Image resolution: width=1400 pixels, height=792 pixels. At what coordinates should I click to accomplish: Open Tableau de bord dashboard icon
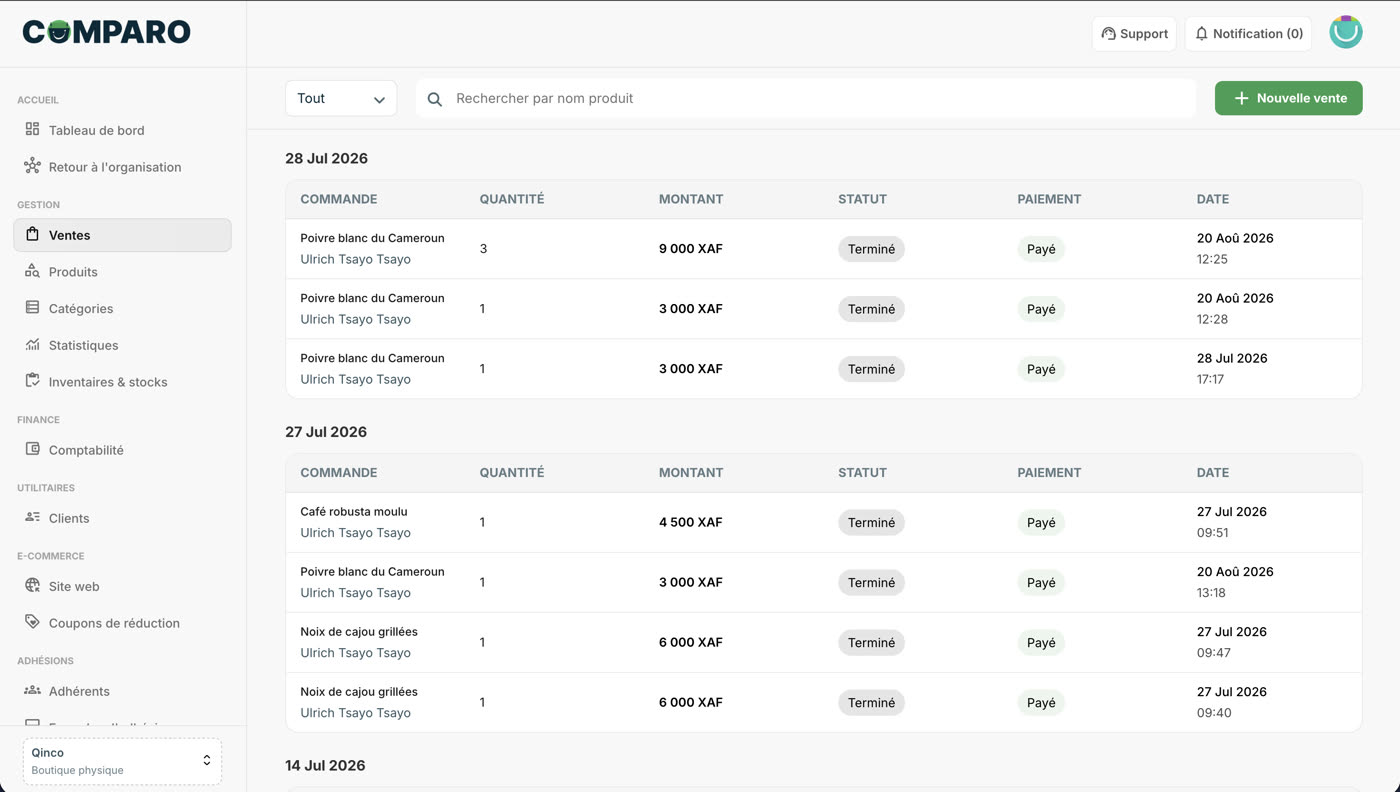click(32, 129)
